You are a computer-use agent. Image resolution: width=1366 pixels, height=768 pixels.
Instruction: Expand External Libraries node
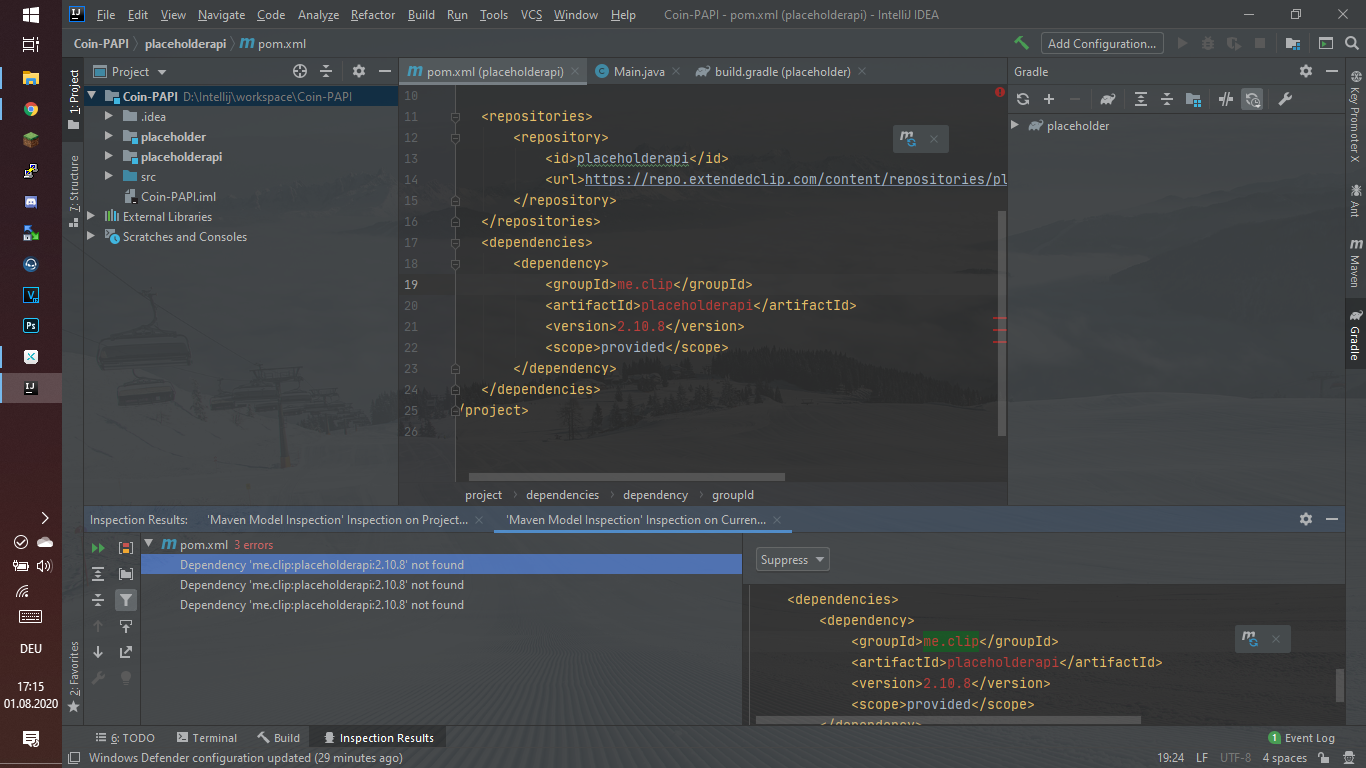tap(92, 216)
